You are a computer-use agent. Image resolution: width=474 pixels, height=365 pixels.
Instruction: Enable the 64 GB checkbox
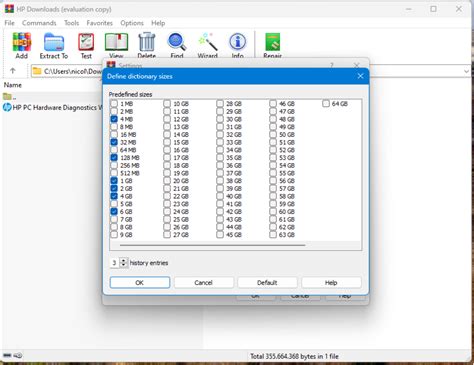(x=326, y=104)
